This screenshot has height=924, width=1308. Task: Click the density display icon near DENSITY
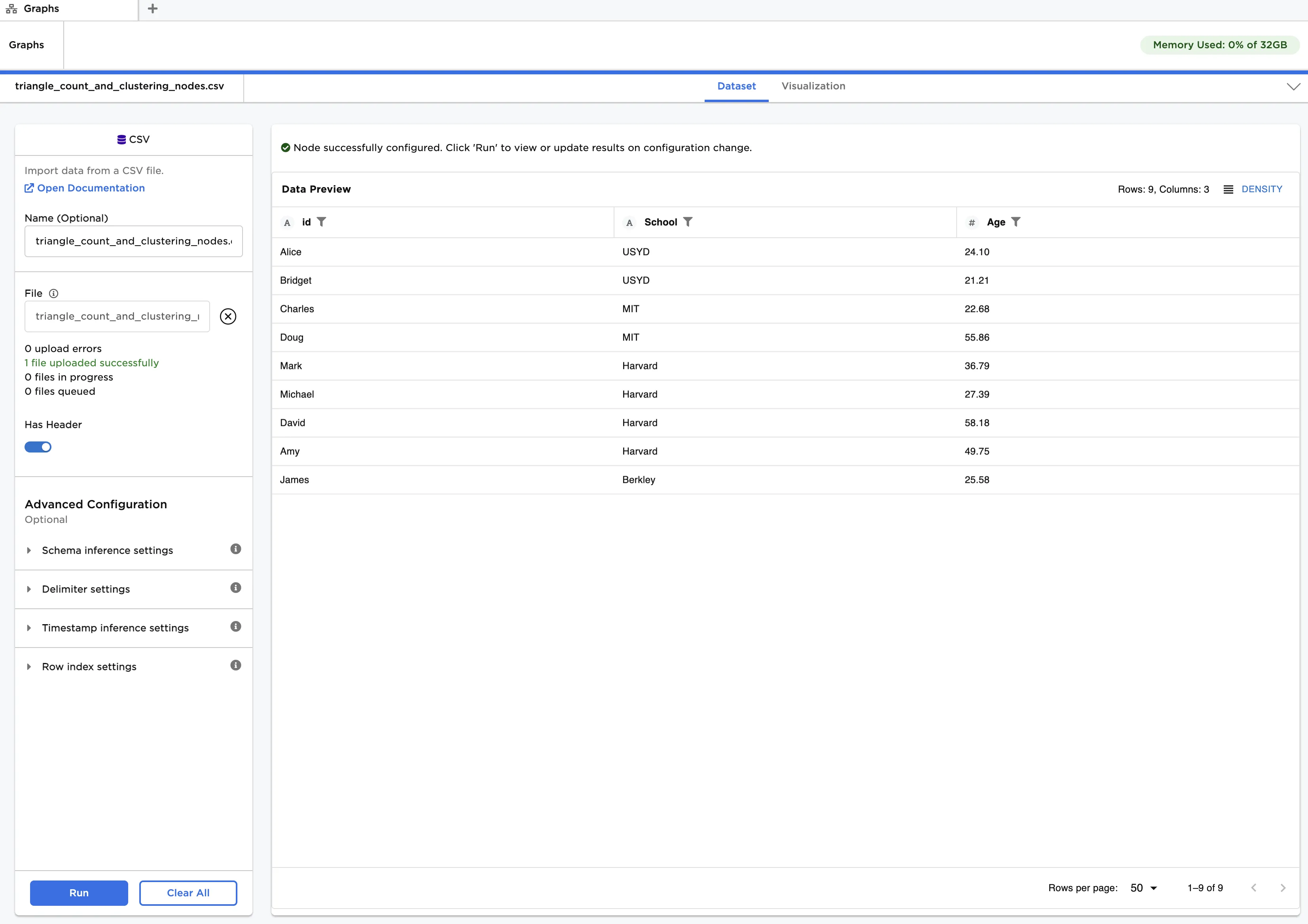(x=1228, y=189)
